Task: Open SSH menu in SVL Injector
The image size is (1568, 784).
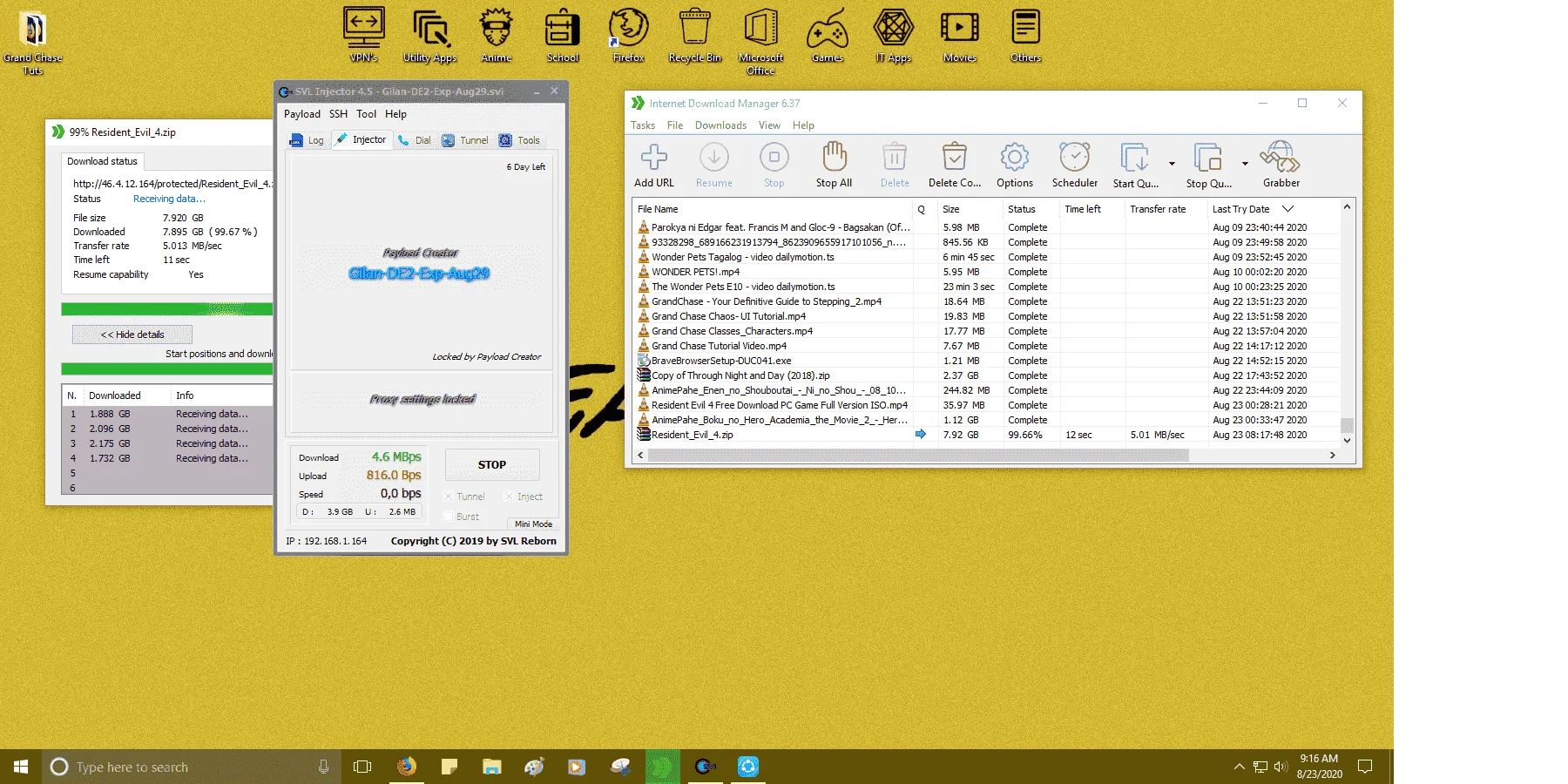Action: [x=338, y=114]
